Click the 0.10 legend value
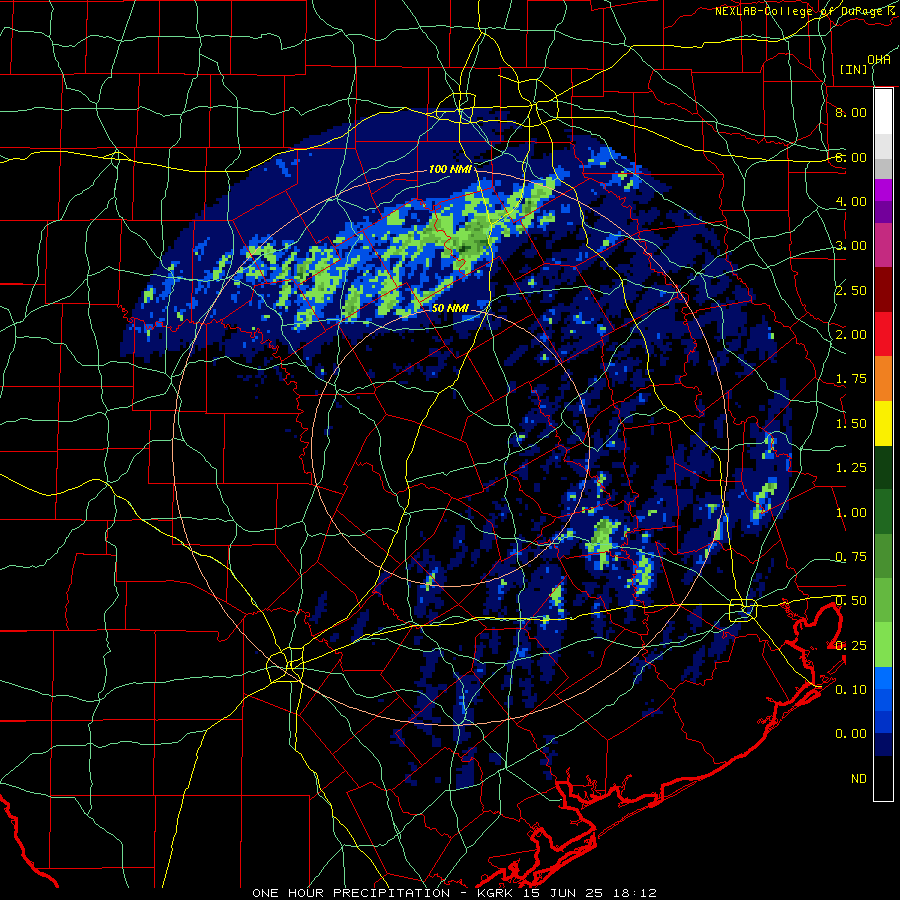Viewport: 900px width, 900px height. 851,690
